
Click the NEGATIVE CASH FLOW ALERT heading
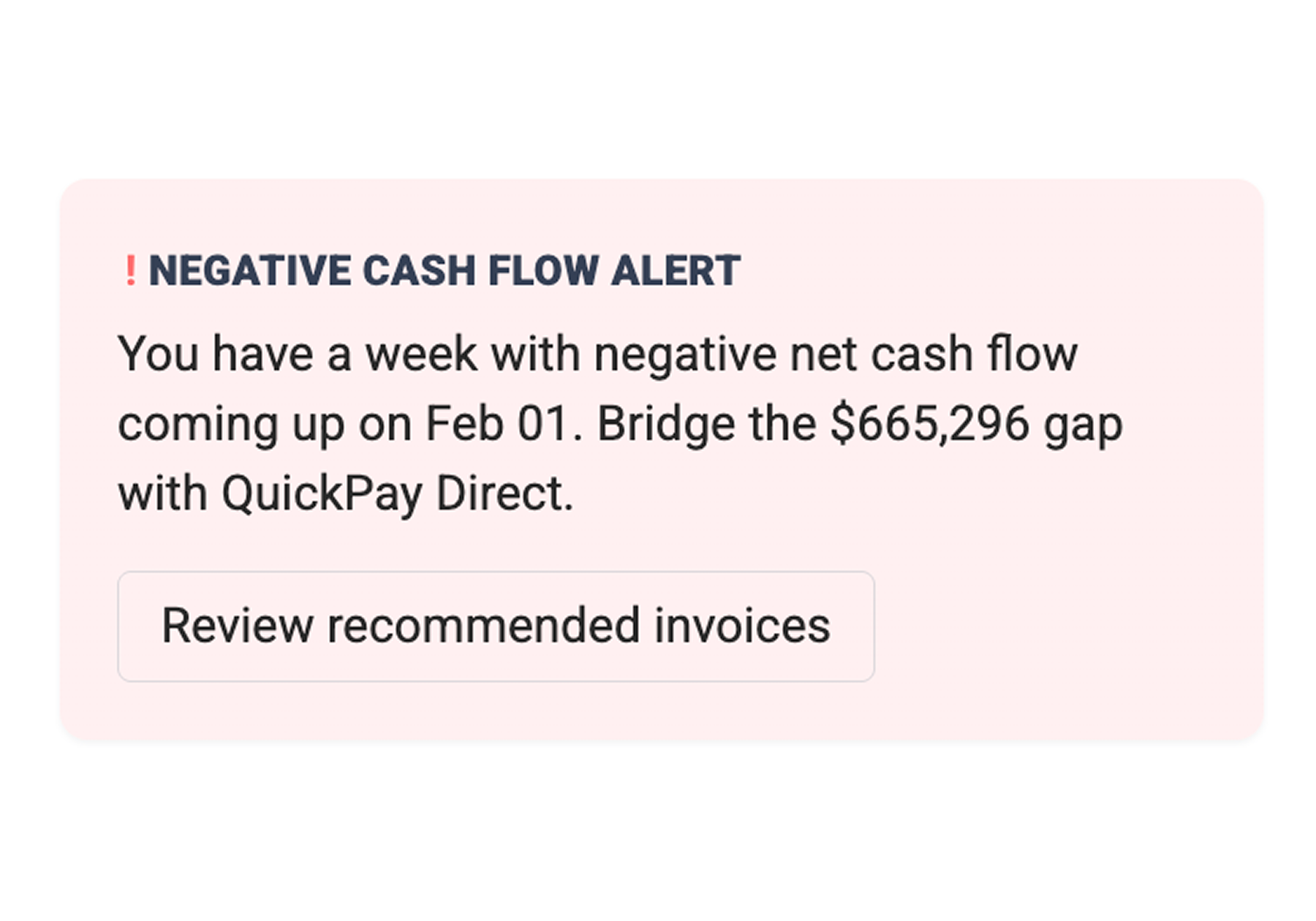pos(445,270)
